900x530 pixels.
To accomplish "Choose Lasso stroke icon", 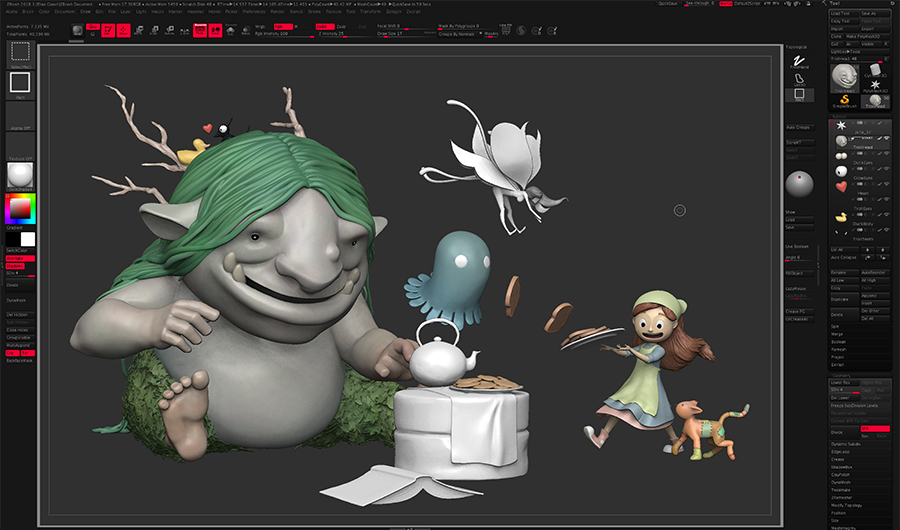I will point(799,79).
